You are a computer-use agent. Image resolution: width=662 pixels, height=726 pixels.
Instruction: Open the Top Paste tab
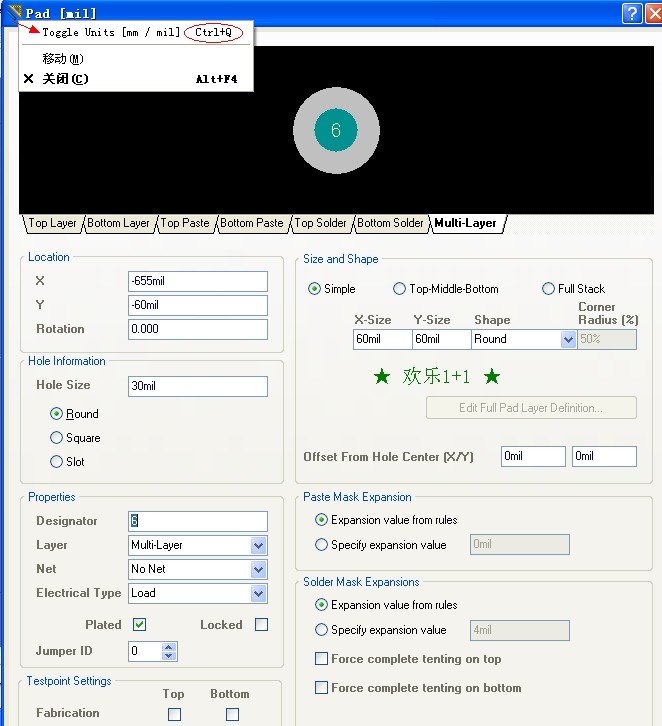click(x=185, y=223)
